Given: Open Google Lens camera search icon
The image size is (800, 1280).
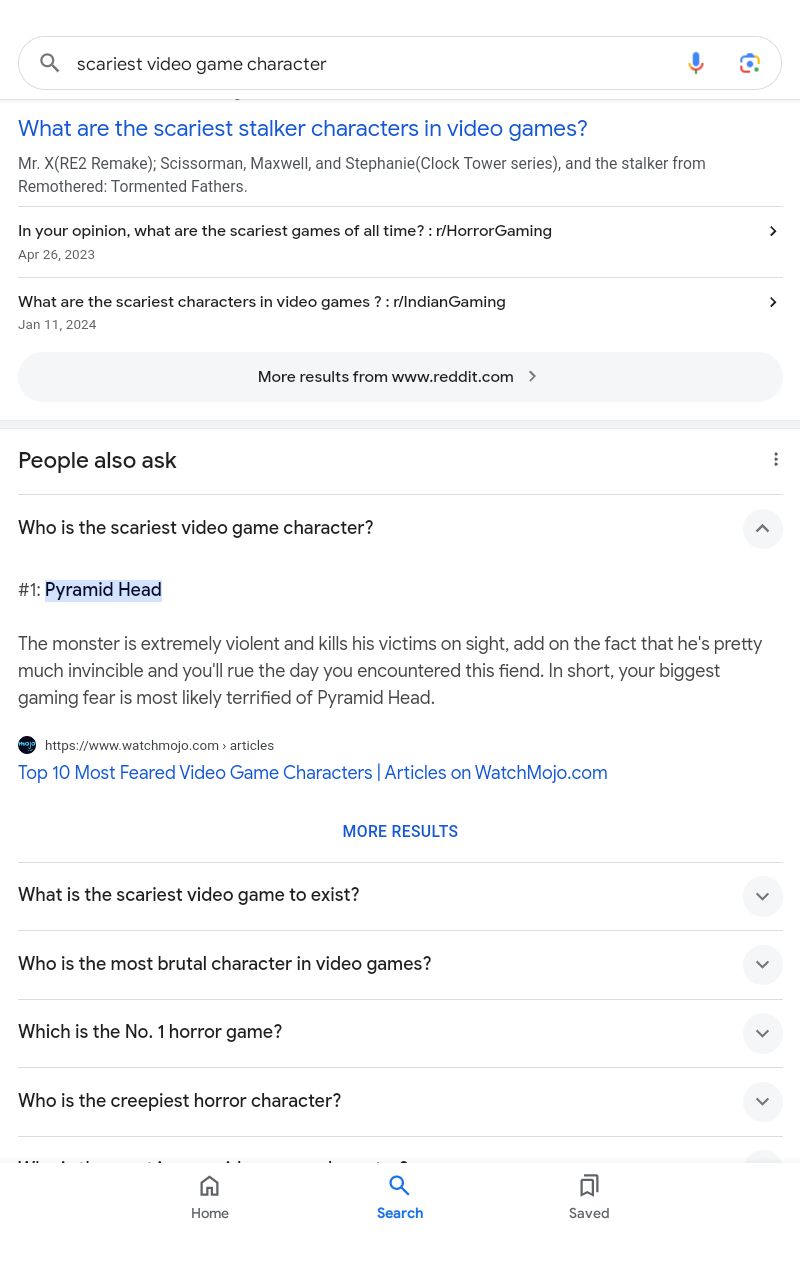Looking at the screenshot, I should coord(750,63).
